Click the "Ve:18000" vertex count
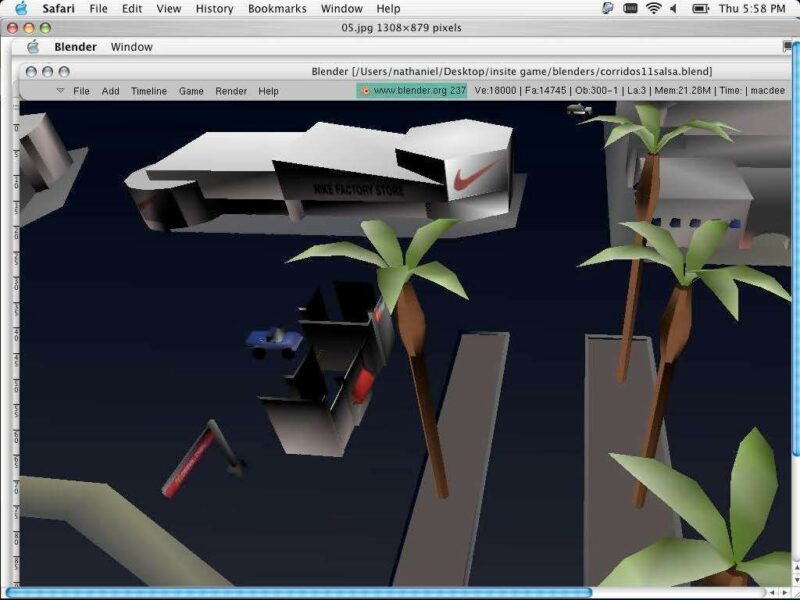800x600 pixels. point(495,91)
